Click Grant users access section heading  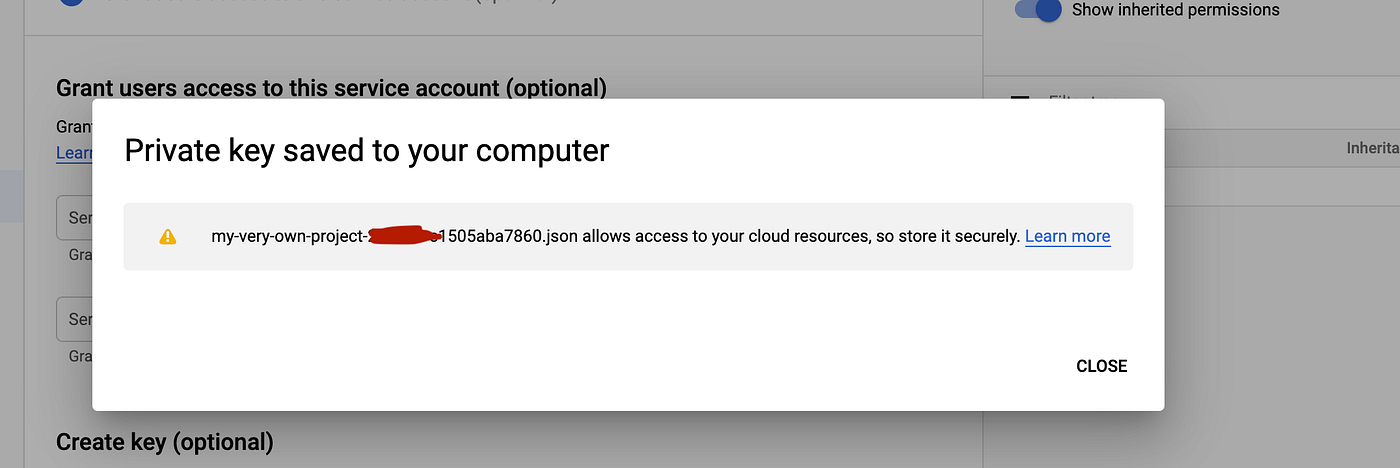click(331, 88)
